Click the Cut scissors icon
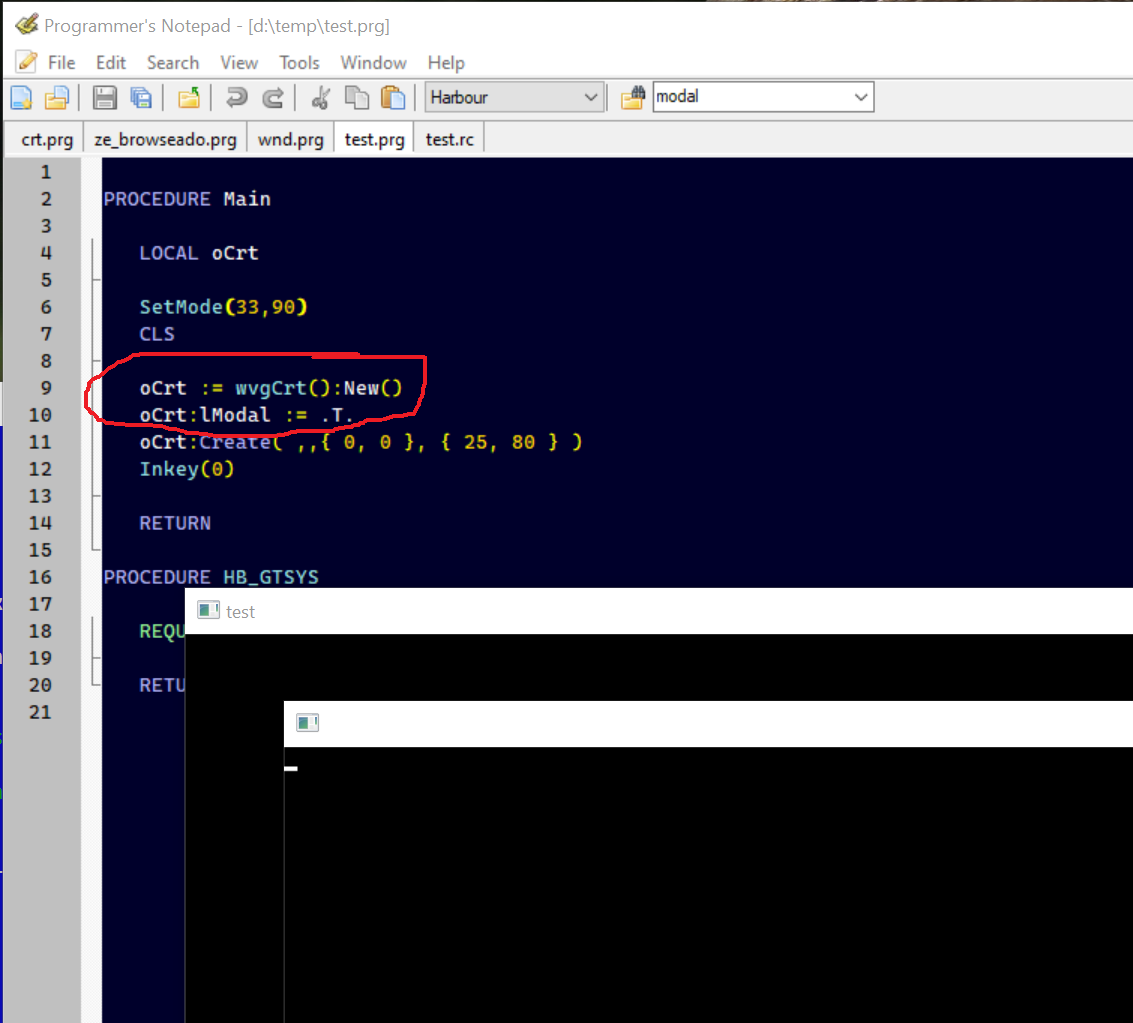 (x=321, y=97)
